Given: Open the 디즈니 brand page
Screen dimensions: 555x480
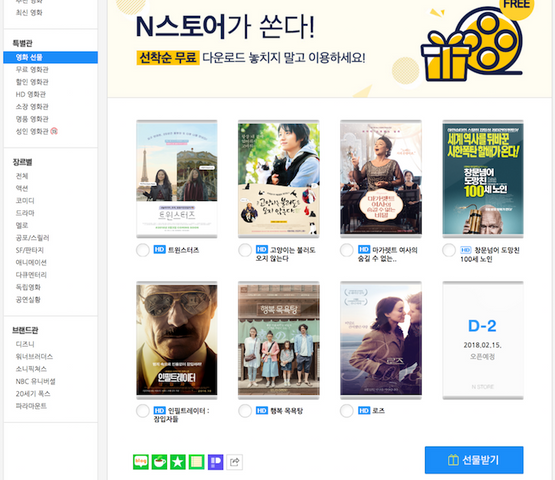Looking at the screenshot, I should pyautogui.click(x=25, y=344).
